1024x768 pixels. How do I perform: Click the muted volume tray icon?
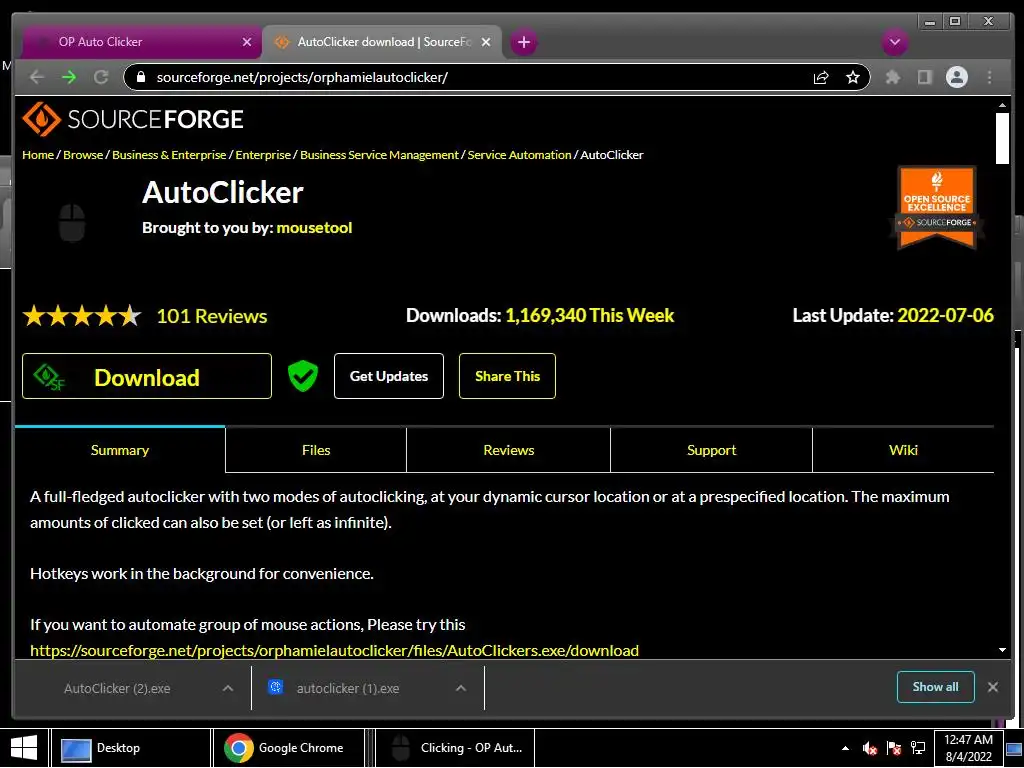(869, 748)
